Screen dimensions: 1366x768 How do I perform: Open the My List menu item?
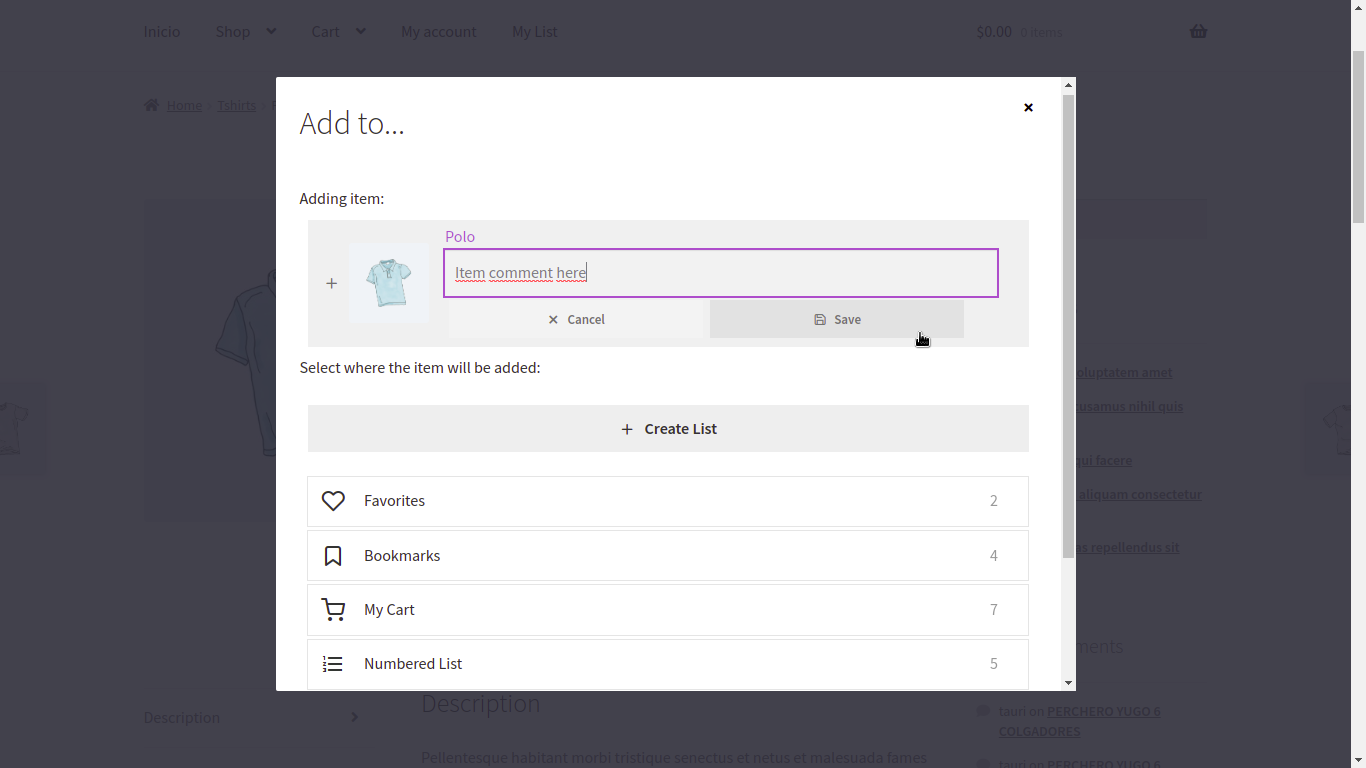pos(534,32)
